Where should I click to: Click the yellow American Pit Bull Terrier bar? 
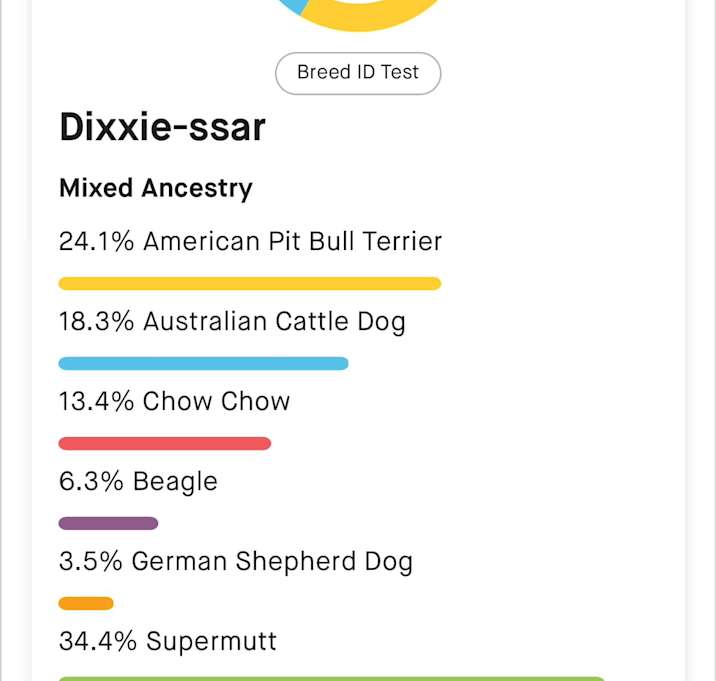[250, 284]
